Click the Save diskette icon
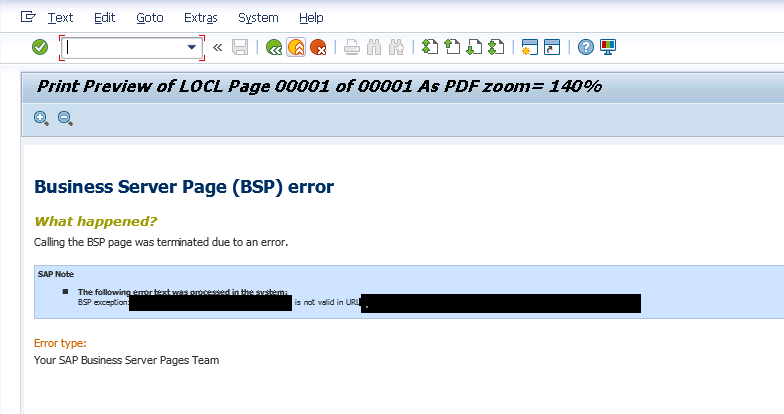Image resolution: width=784 pixels, height=414 pixels. tap(240, 48)
